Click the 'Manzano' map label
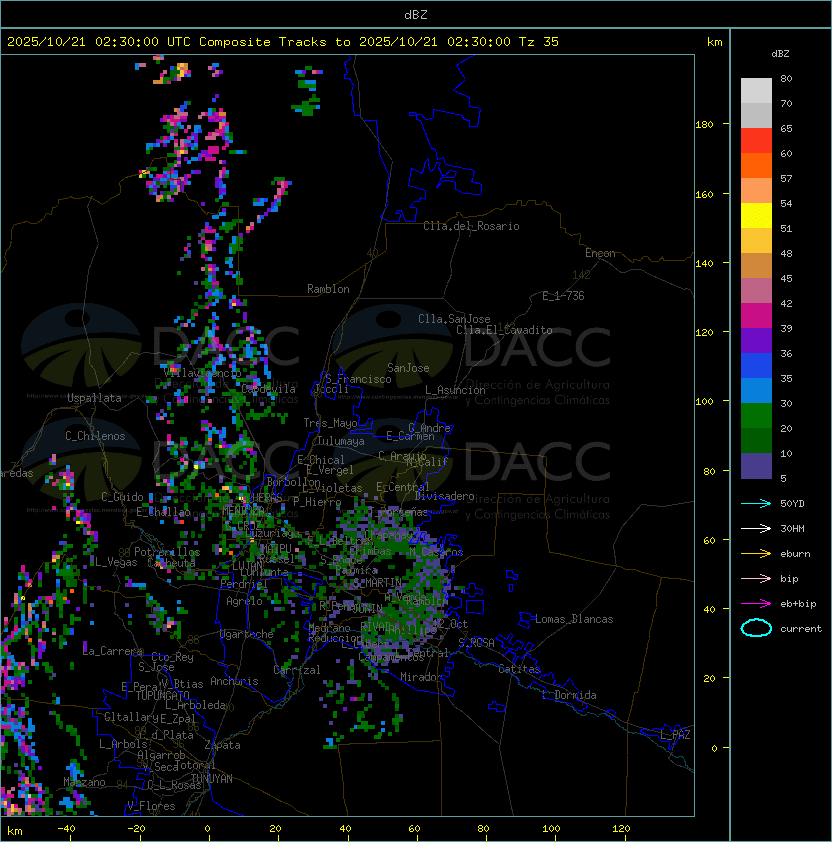The height and width of the screenshot is (842, 832). pos(84,782)
